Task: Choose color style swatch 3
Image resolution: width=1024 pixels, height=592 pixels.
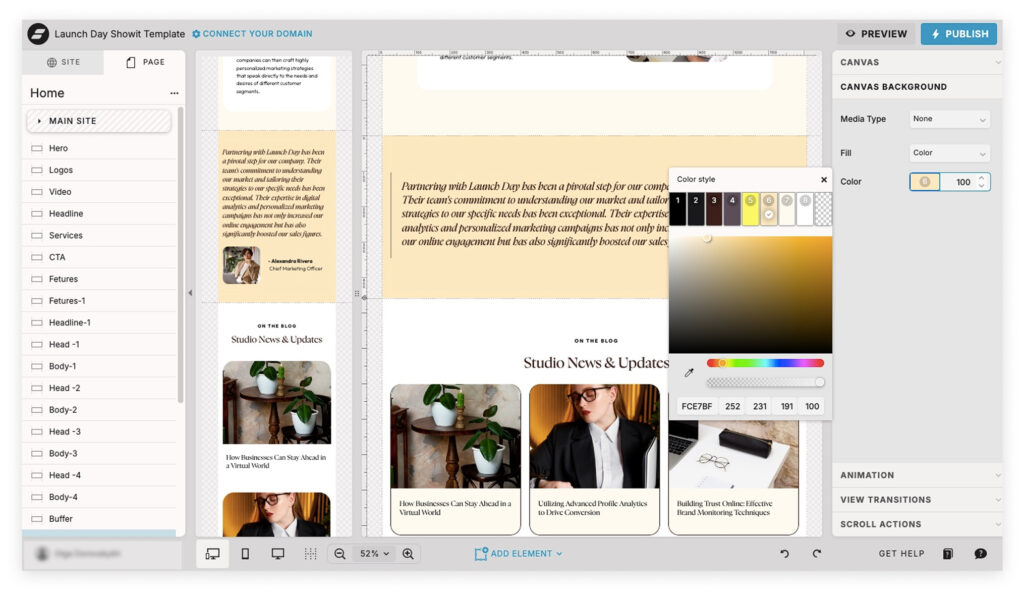Action: 714,209
